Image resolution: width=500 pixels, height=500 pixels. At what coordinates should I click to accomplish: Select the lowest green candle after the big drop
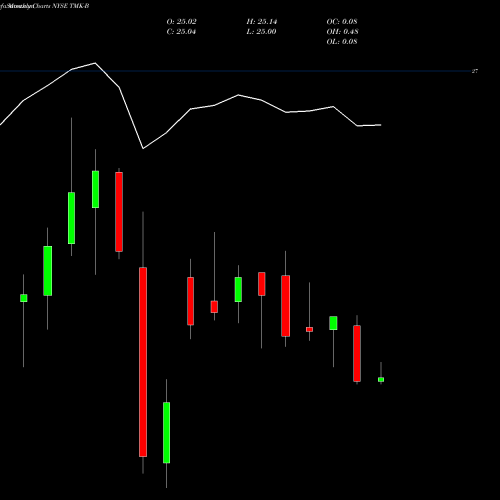coord(166,432)
